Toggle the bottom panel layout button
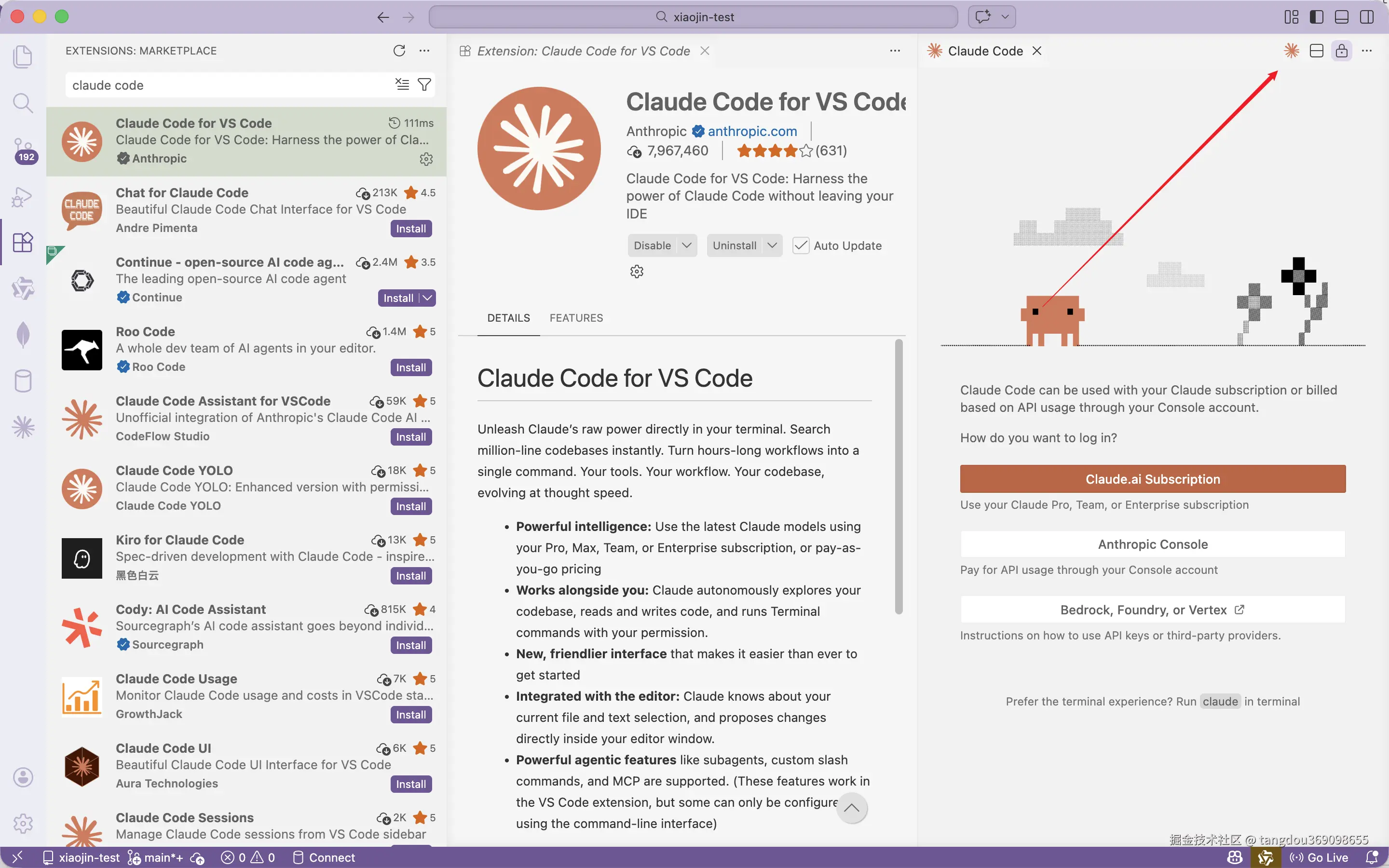The height and width of the screenshot is (868, 1389). [1341, 17]
